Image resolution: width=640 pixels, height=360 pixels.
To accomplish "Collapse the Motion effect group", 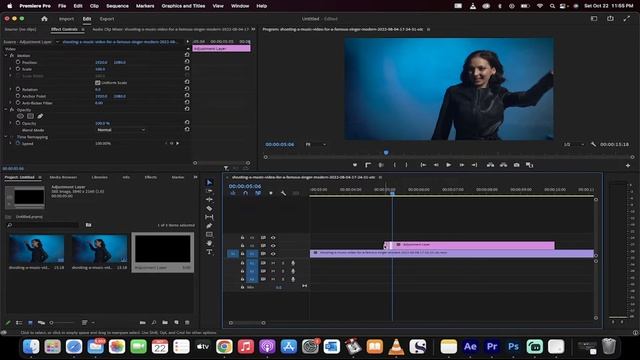I will (6, 56).
